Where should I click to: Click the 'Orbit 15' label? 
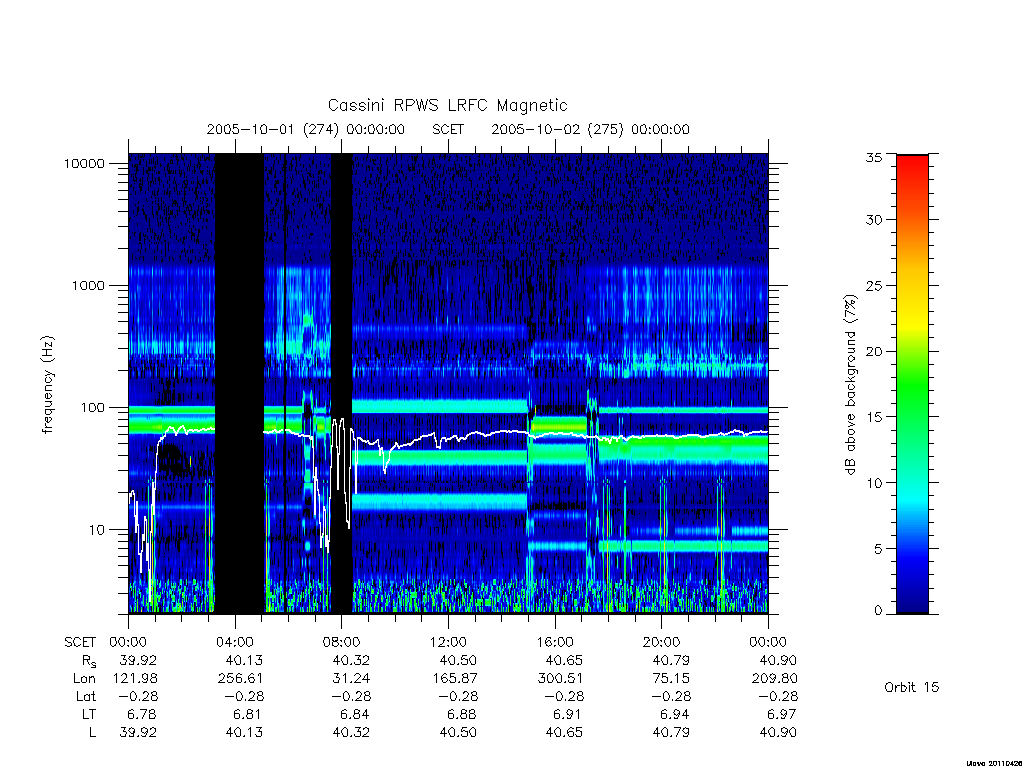(x=911, y=687)
